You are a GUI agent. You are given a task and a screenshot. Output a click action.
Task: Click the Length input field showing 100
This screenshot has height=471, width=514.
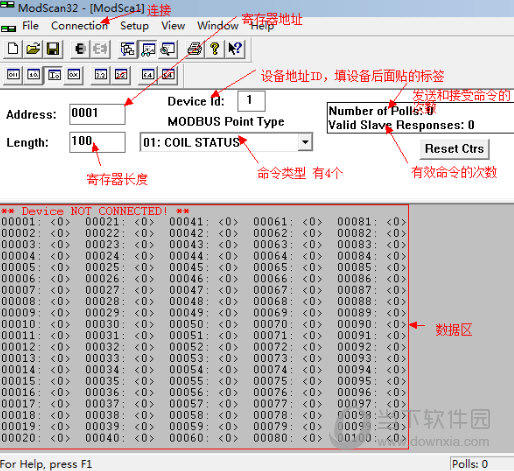pos(97,142)
